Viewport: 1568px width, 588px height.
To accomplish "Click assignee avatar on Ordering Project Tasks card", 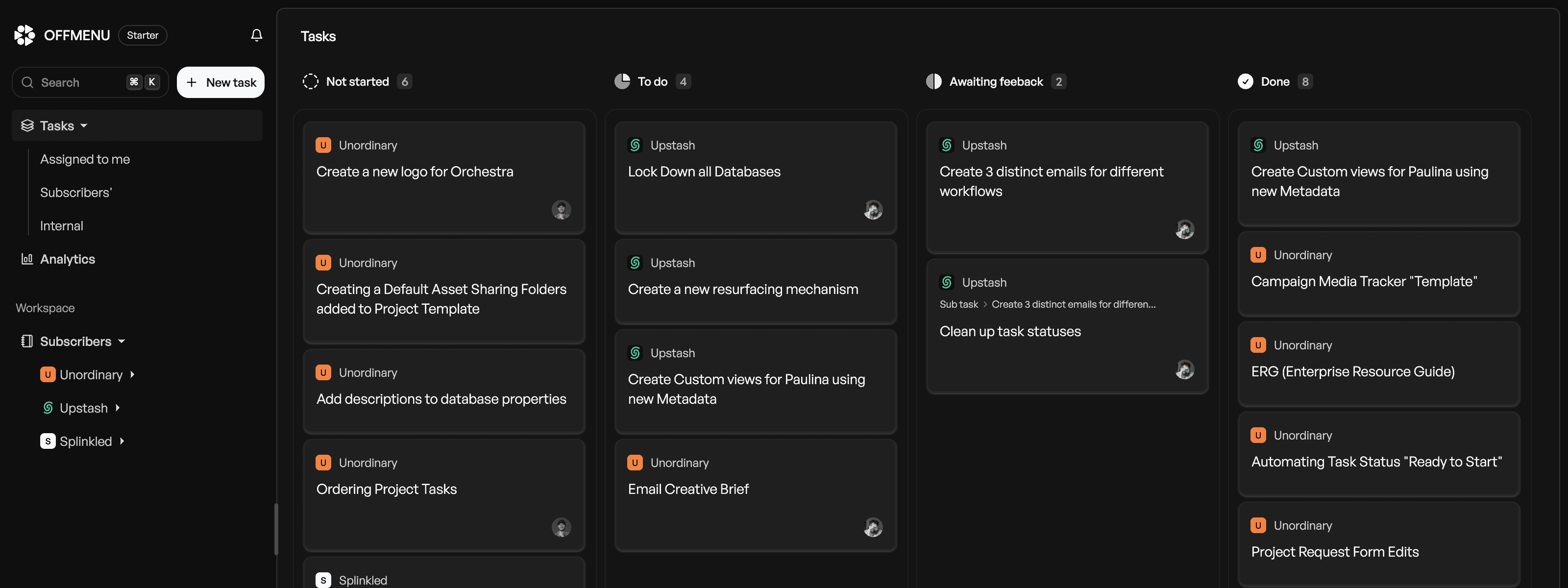I will click(561, 527).
